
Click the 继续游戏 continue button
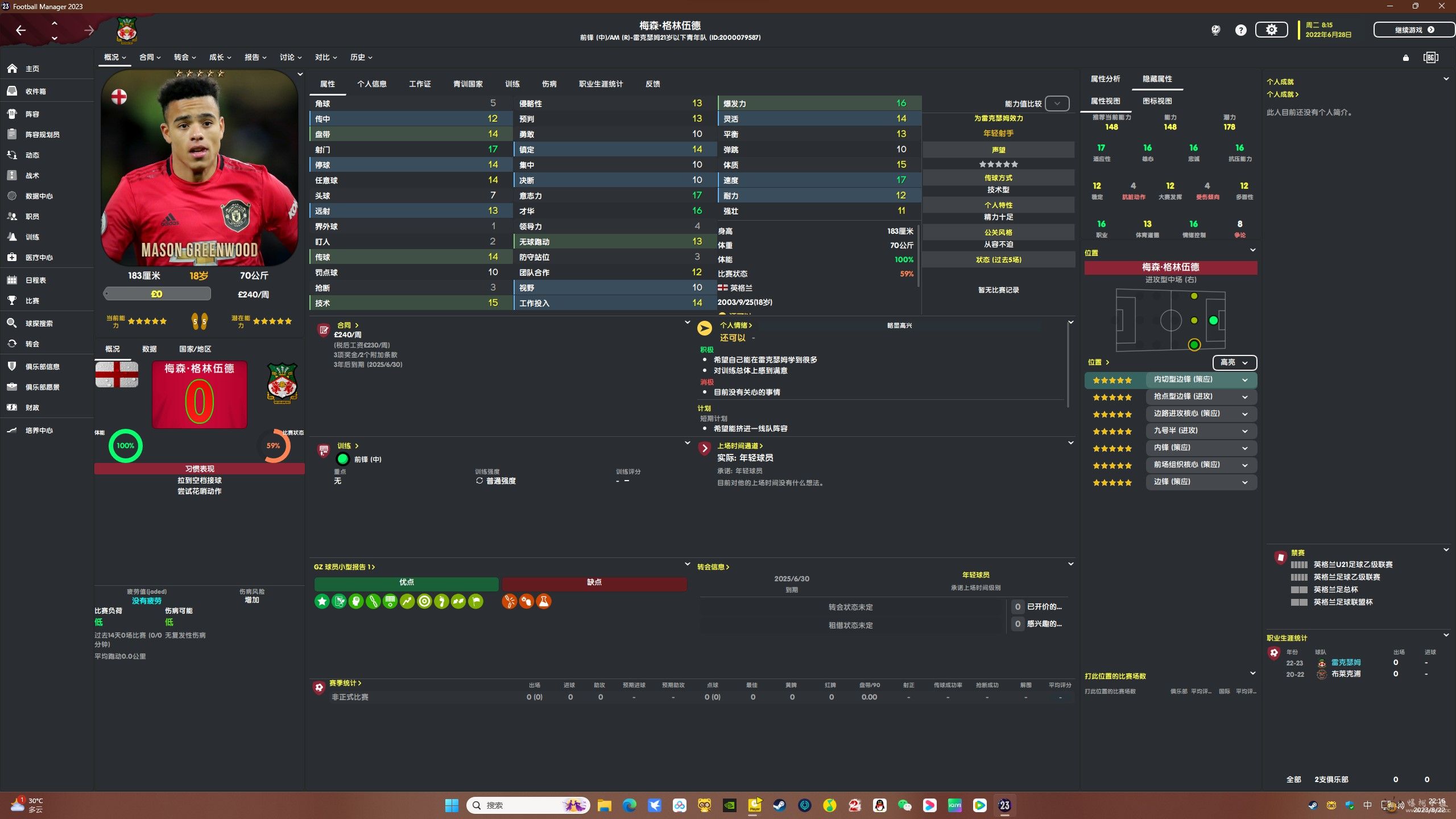pos(1414,30)
